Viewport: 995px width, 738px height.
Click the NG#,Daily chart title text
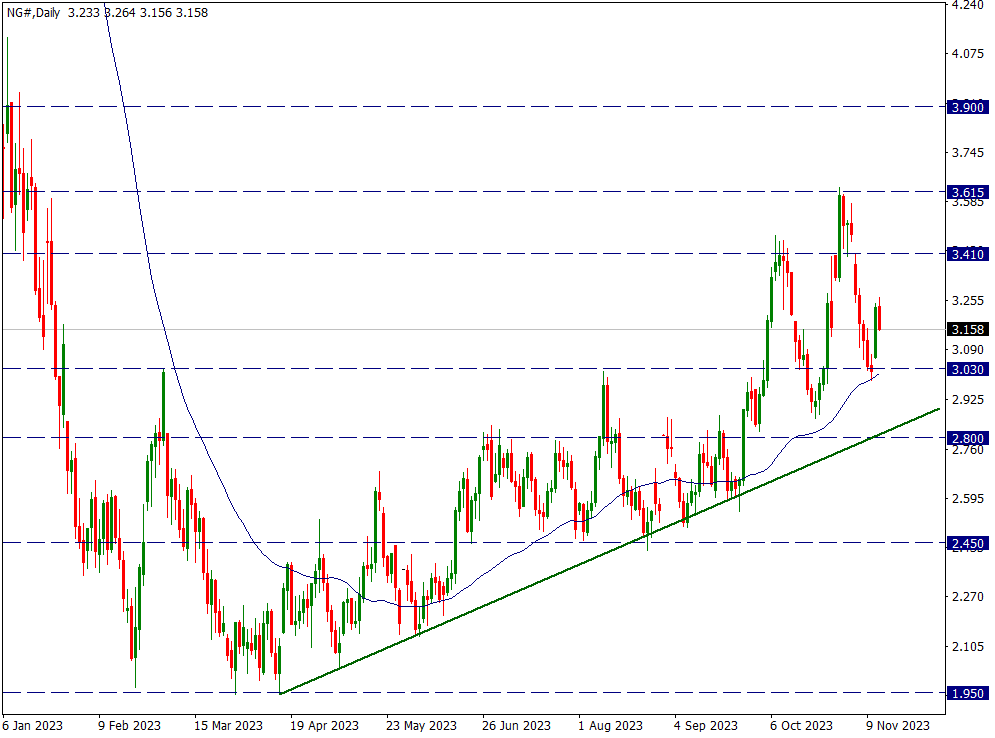(x=33, y=12)
